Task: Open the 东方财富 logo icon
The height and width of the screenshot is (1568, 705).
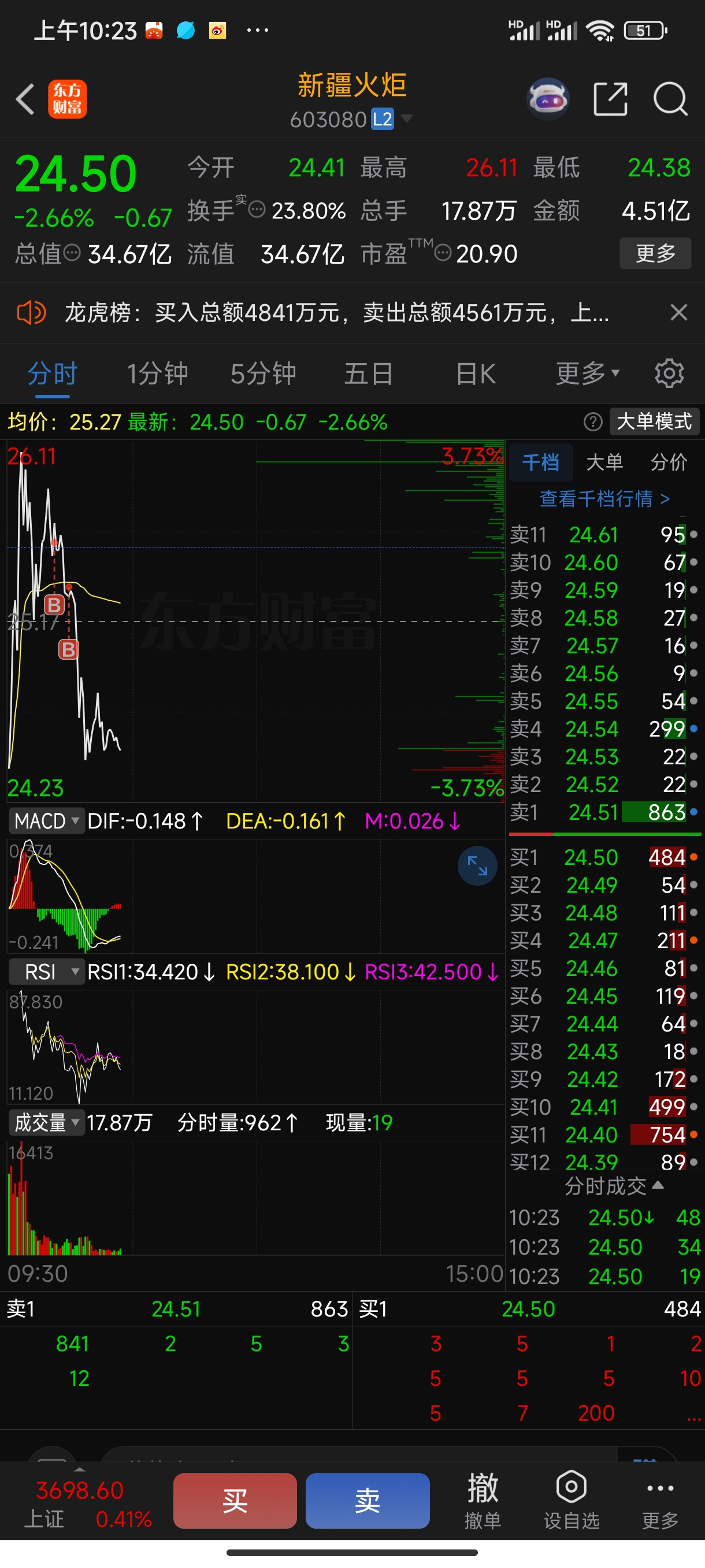Action: [68, 99]
